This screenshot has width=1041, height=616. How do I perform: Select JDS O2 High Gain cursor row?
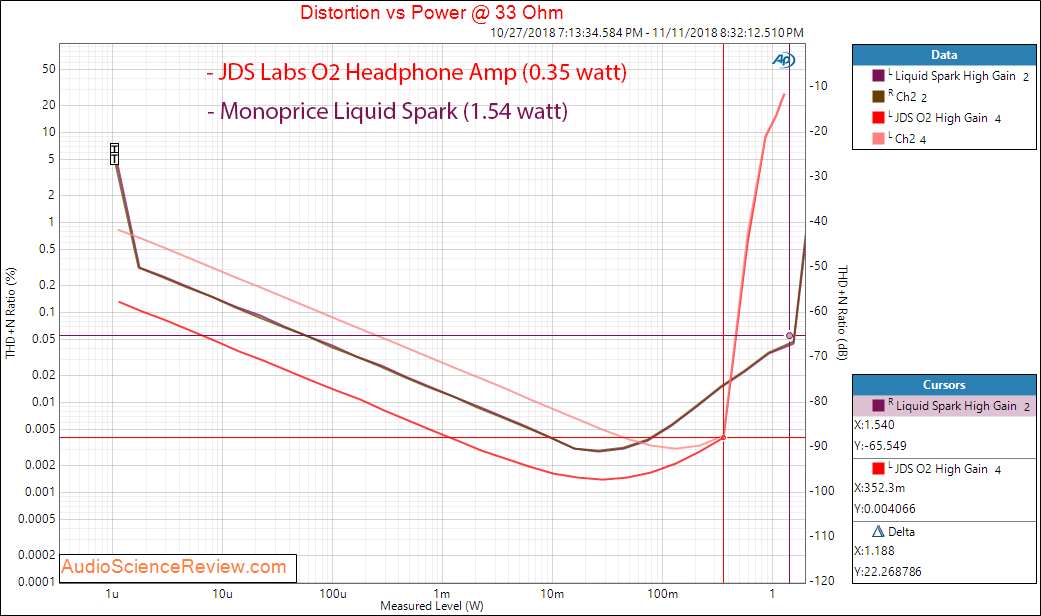pyautogui.click(x=944, y=469)
